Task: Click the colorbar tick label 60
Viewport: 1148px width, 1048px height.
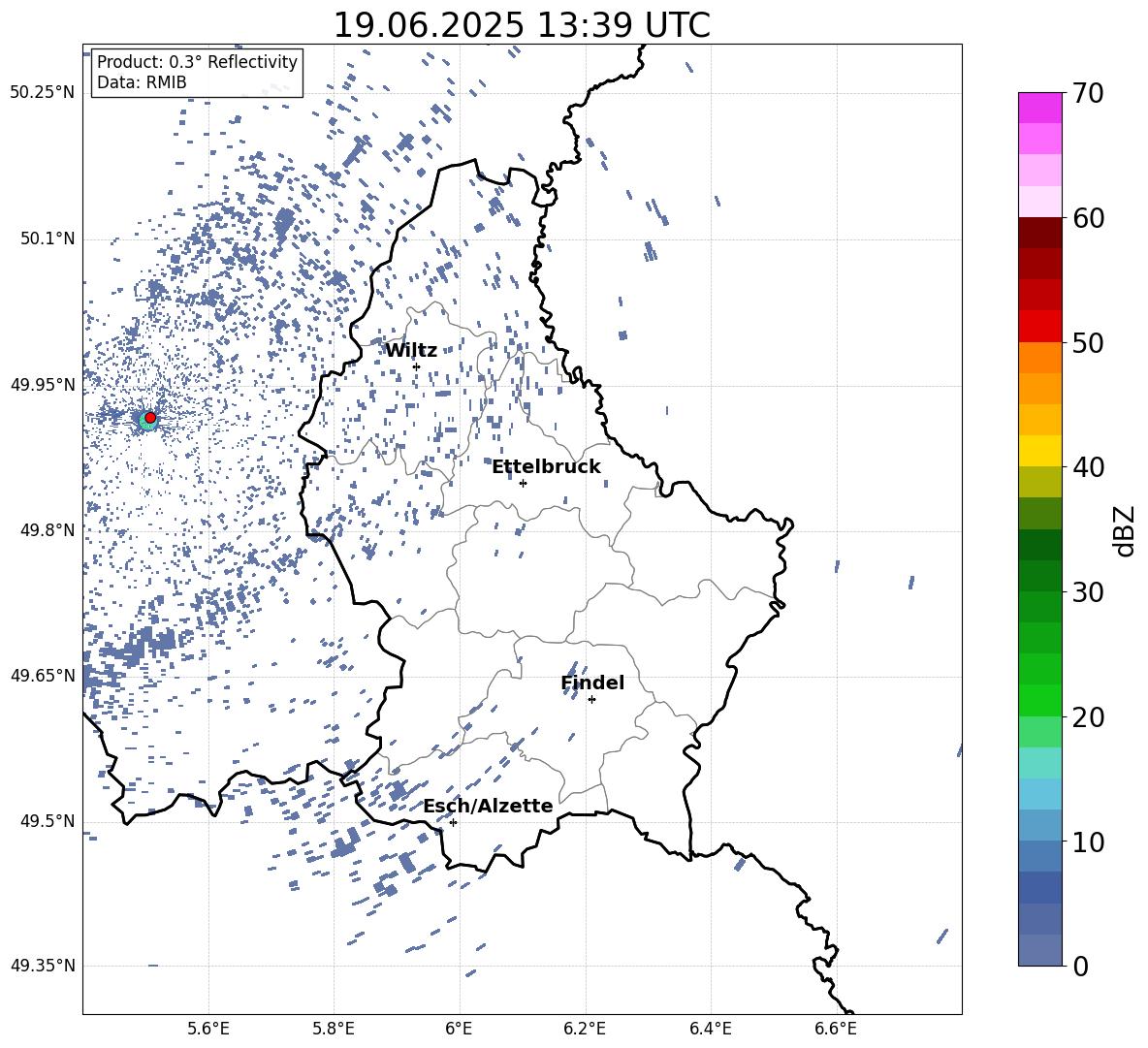Action: point(1088,218)
